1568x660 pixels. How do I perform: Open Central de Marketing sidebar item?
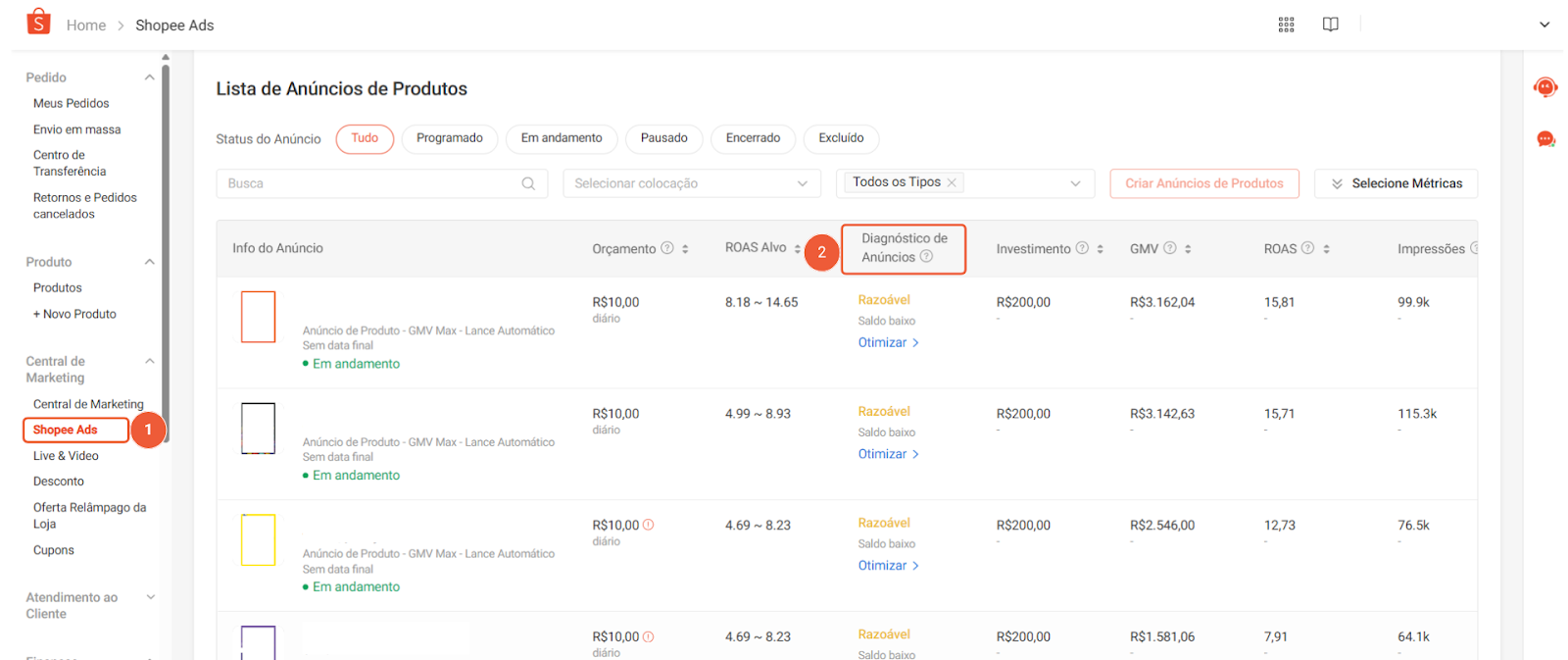(88, 404)
